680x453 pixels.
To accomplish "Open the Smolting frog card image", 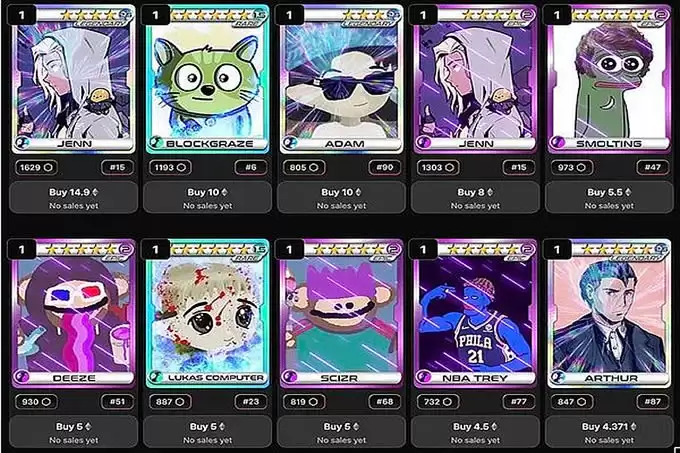I will coord(609,79).
